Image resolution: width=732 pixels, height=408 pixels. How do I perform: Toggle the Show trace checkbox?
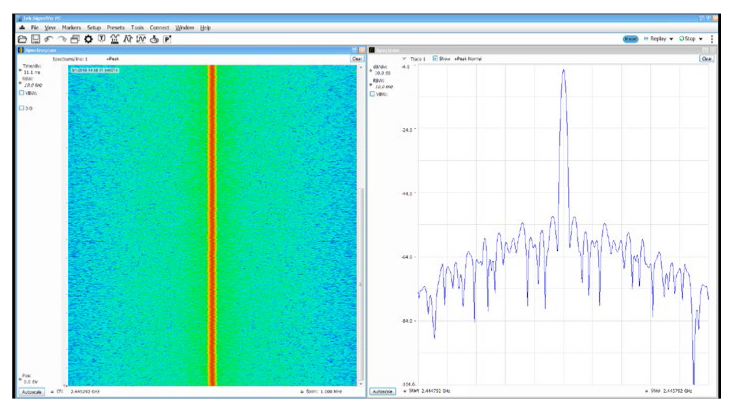[436, 59]
